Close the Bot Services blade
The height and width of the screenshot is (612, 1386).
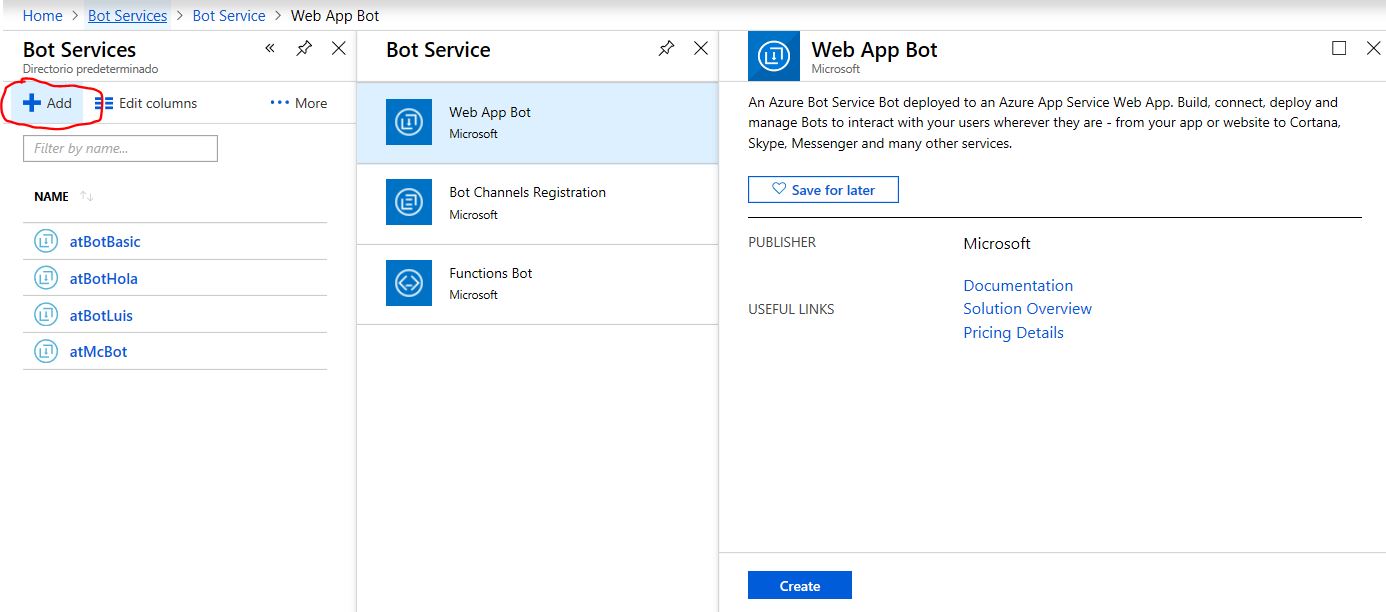(x=339, y=48)
